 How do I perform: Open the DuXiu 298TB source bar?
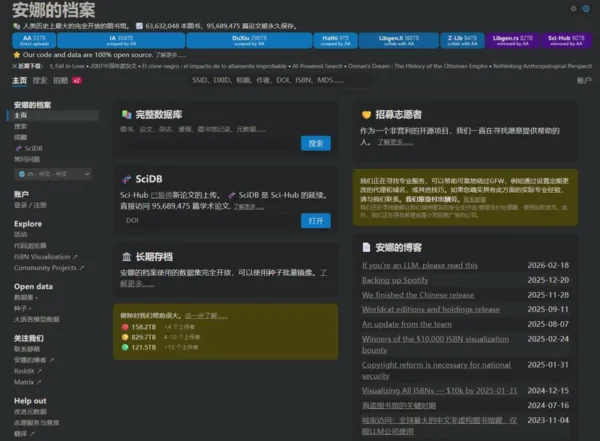click(249, 41)
